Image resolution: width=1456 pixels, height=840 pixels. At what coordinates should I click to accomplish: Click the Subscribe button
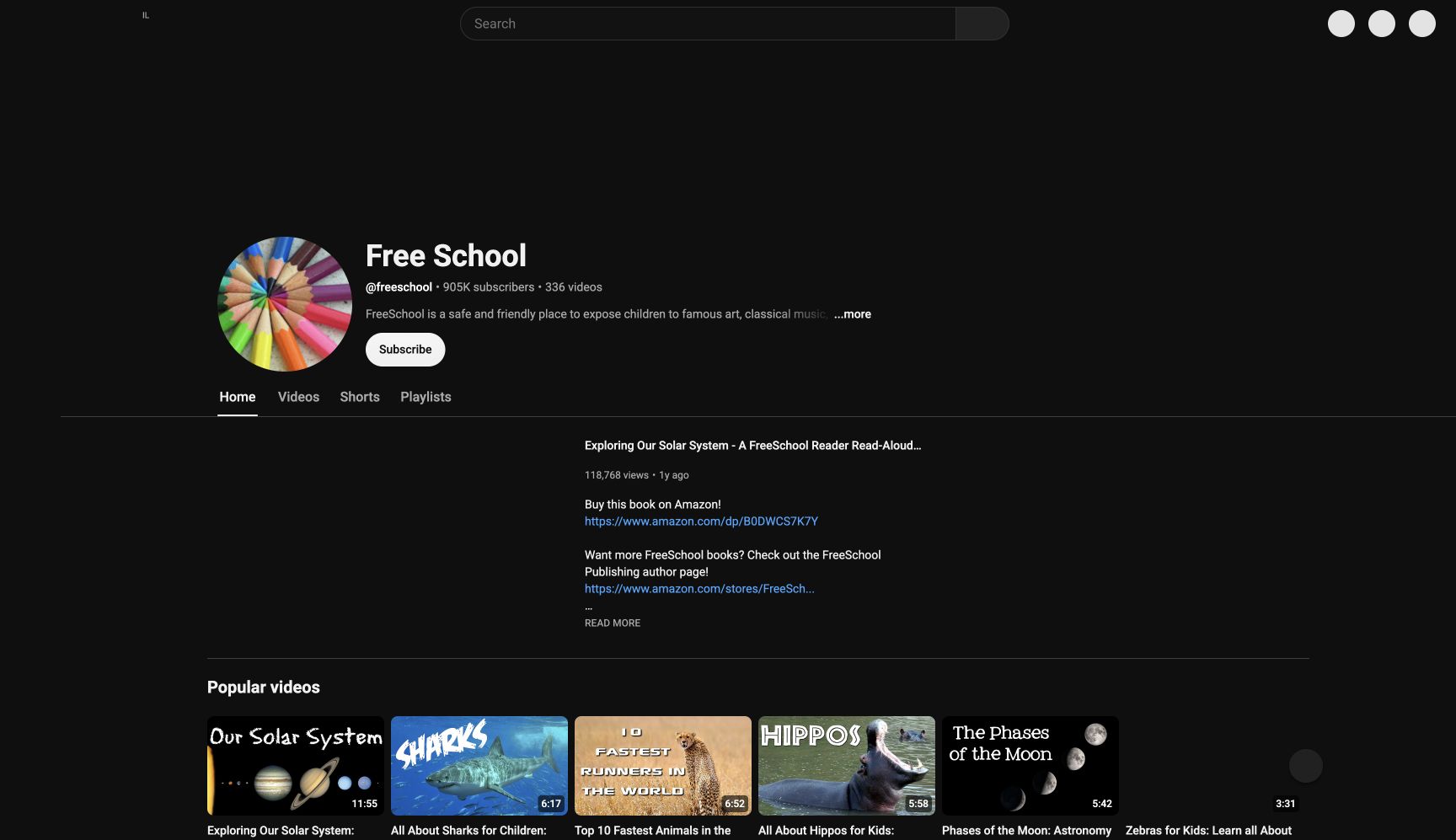pos(405,350)
